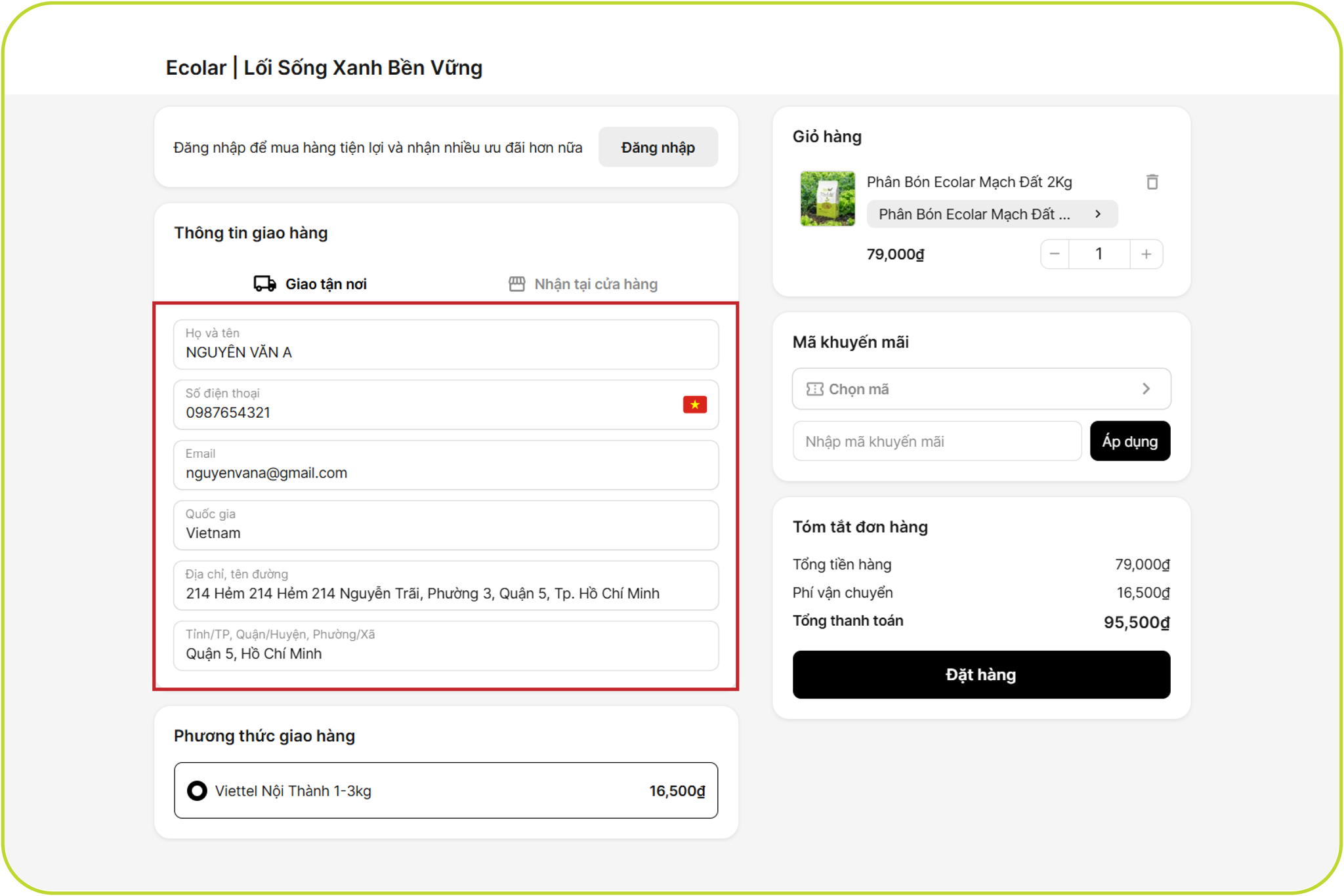Viewport: 1344px width, 896px height.
Task: Click the Đăng nhập button
Action: (658, 148)
